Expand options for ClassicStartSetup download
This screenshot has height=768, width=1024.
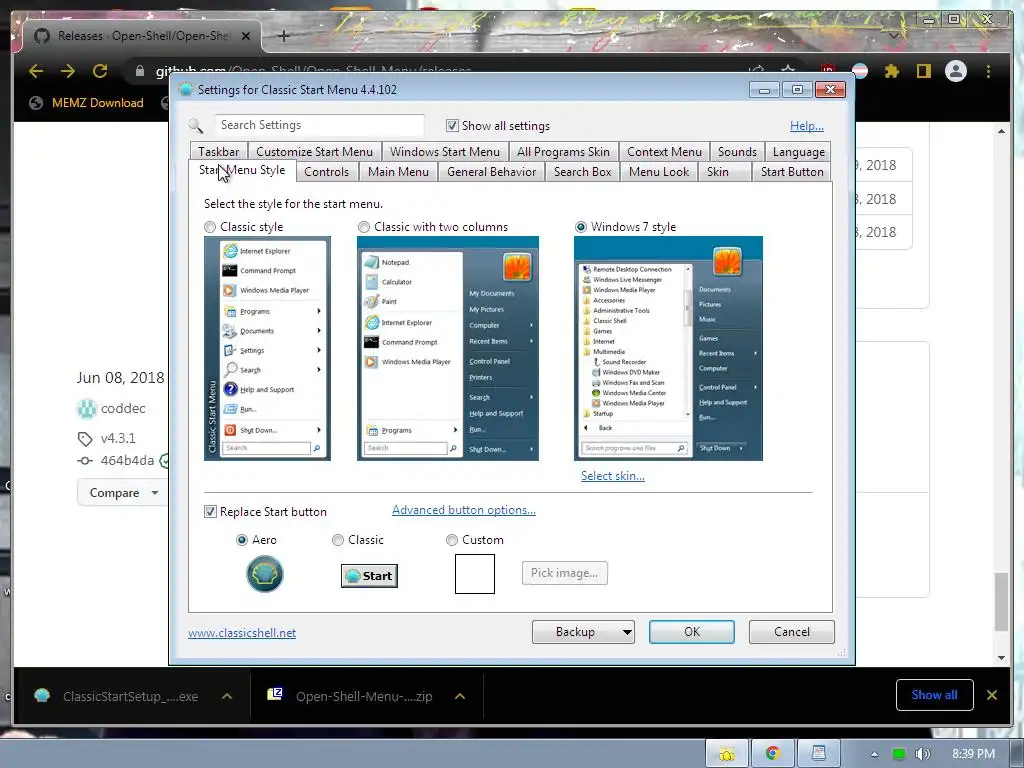pyautogui.click(x=227, y=696)
